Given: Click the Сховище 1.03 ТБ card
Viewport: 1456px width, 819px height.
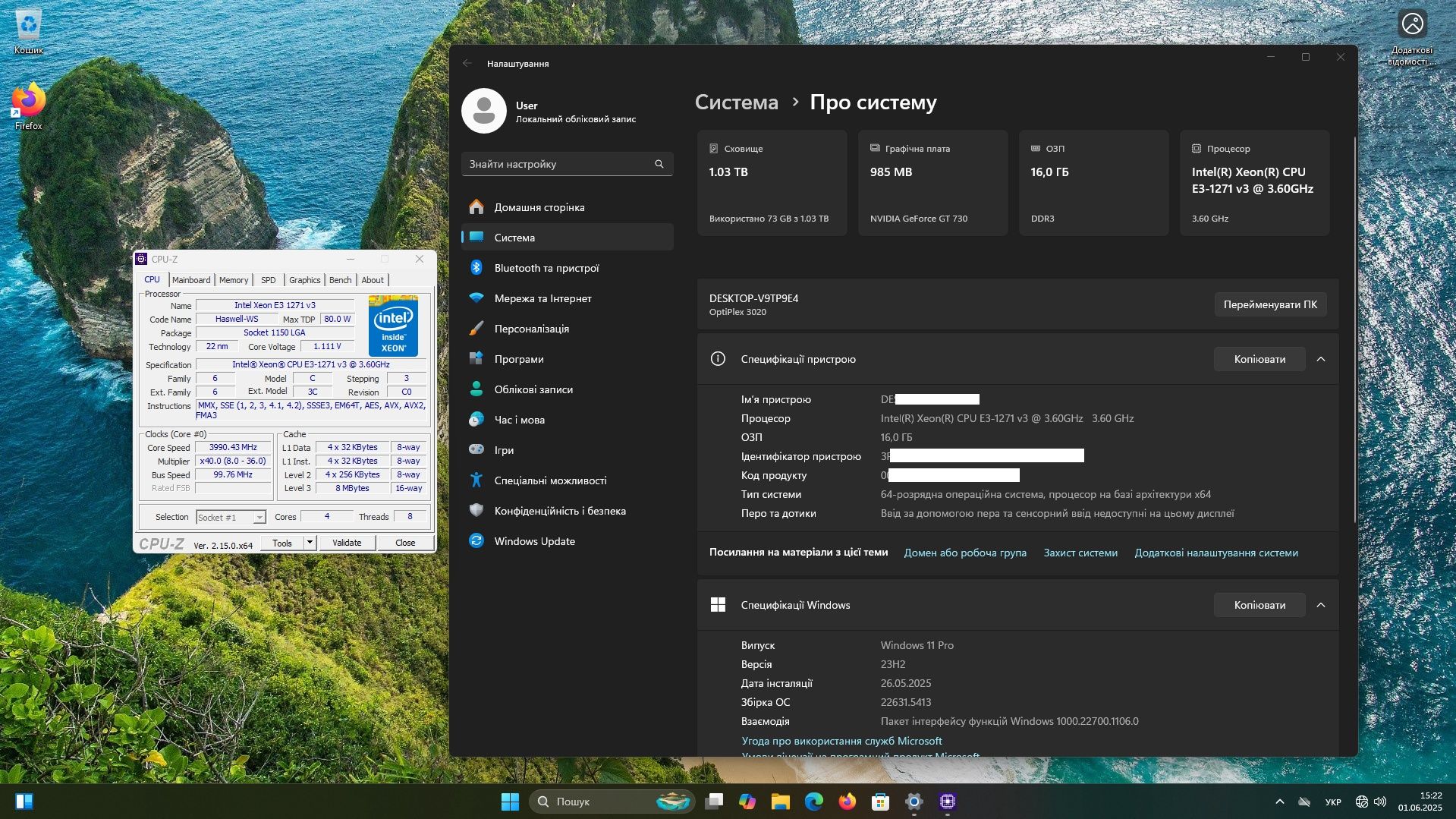Looking at the screenshot, I should point(772,183).
